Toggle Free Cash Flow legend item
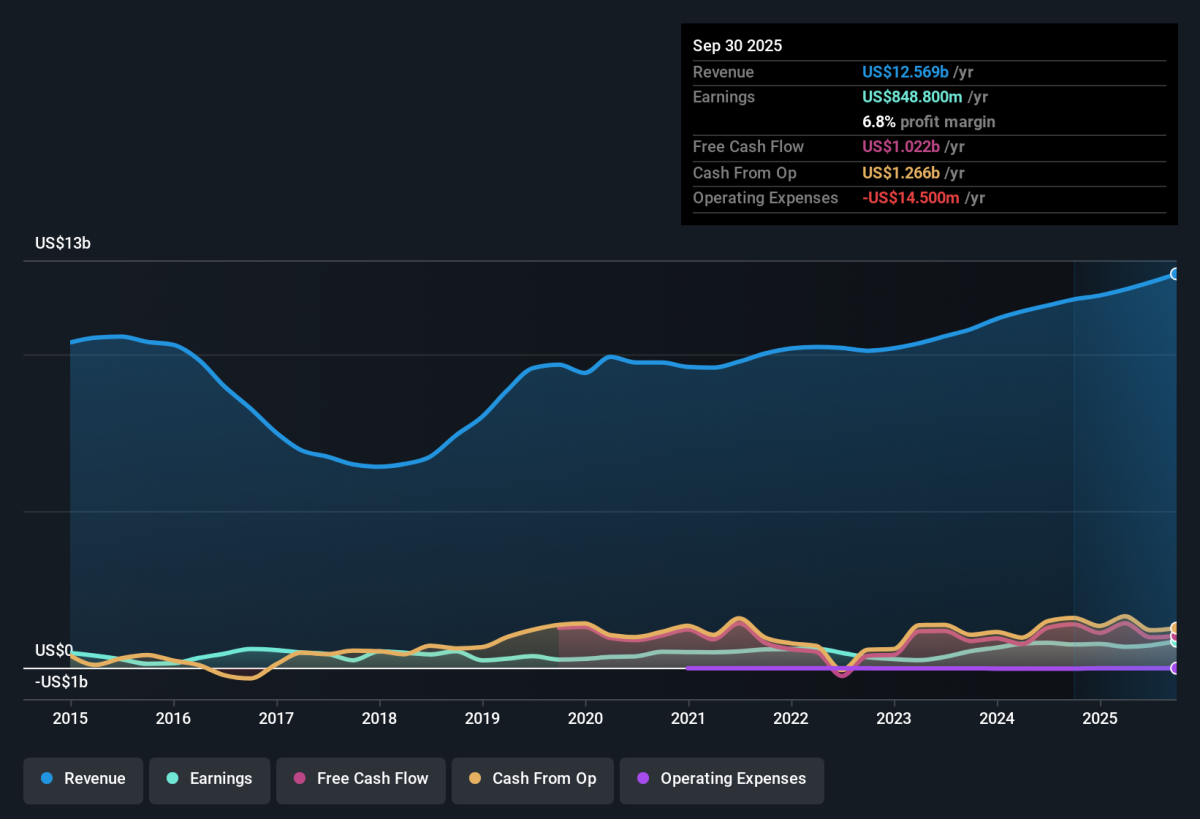Image resolution: width=1200 pixels, height=819 pixels. click(x=360, y=779)
